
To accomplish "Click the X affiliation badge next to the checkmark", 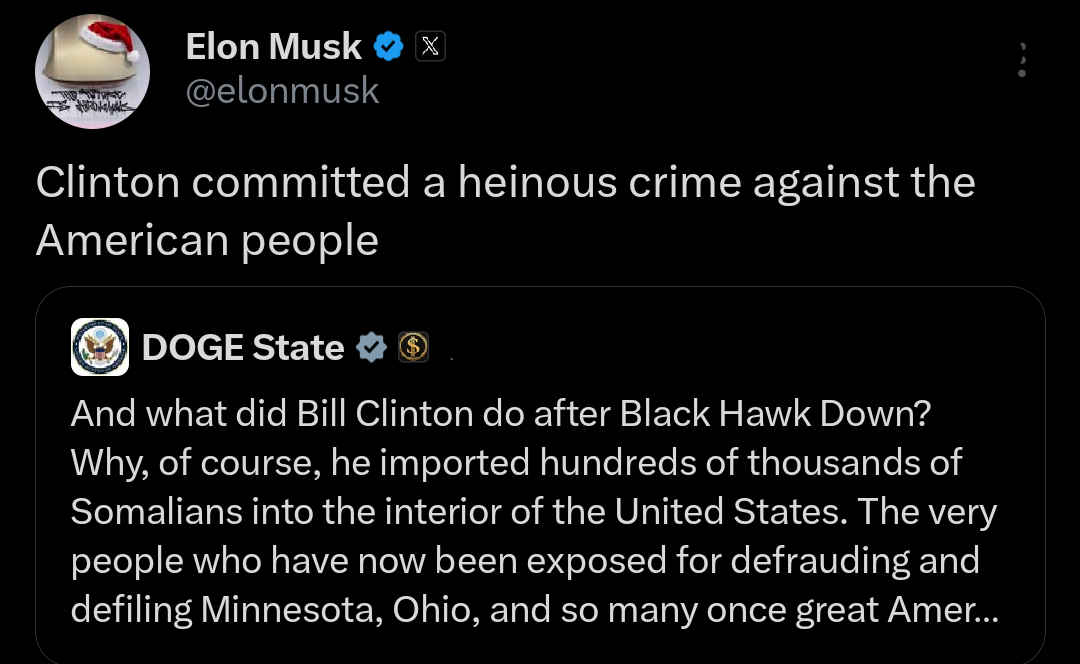I will coord(430,45).
